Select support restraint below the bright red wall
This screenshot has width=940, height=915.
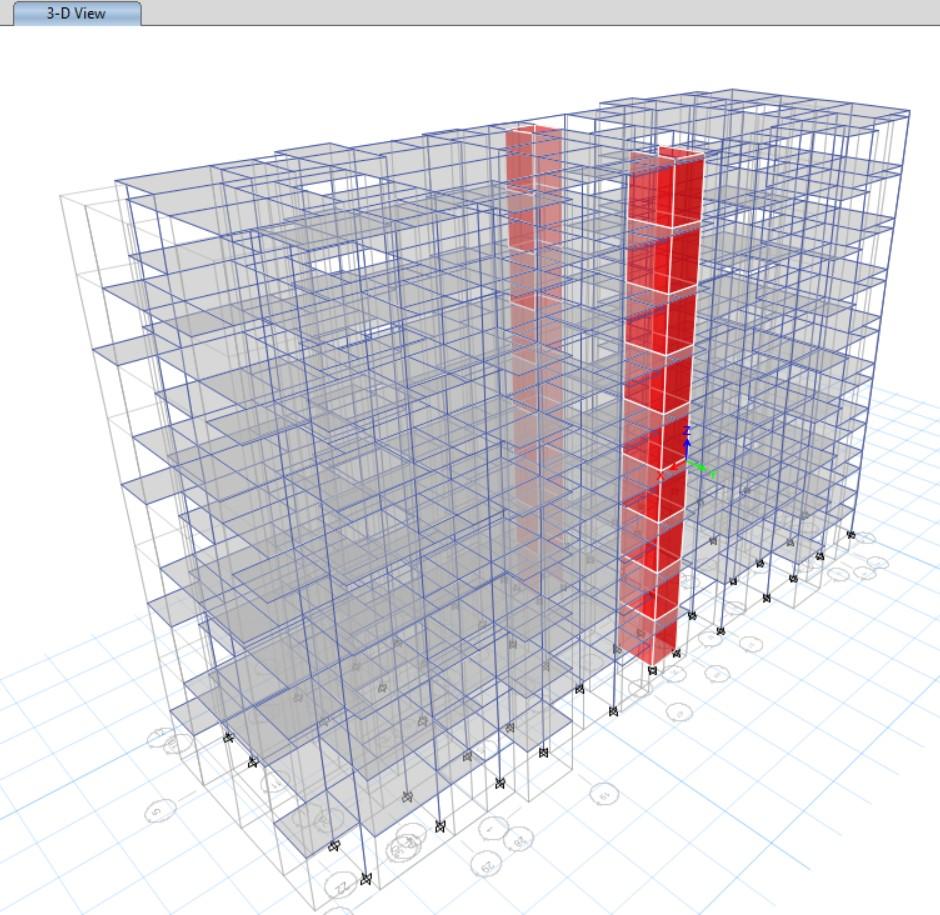click(652, 670)
